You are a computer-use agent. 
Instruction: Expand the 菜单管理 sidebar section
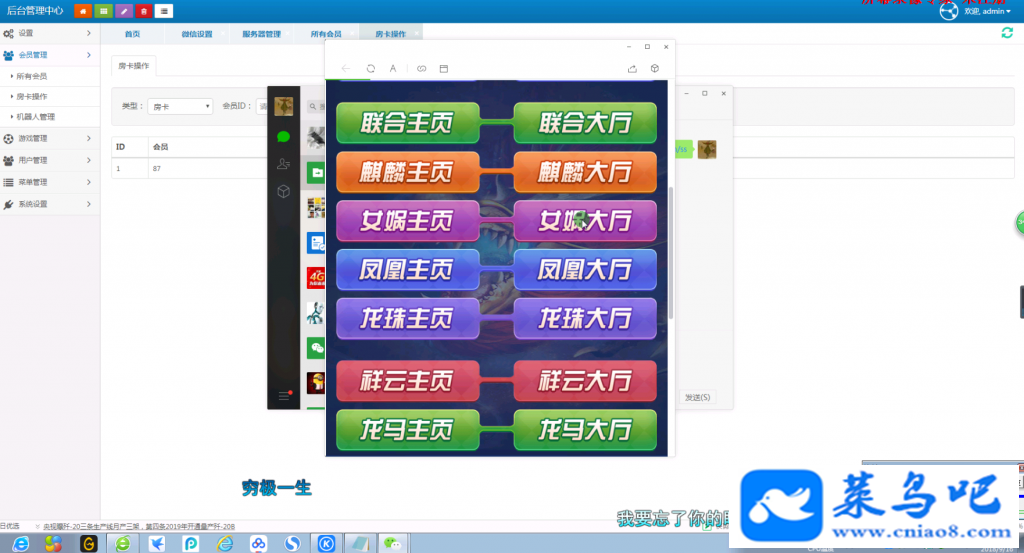(x=50, y=182)
